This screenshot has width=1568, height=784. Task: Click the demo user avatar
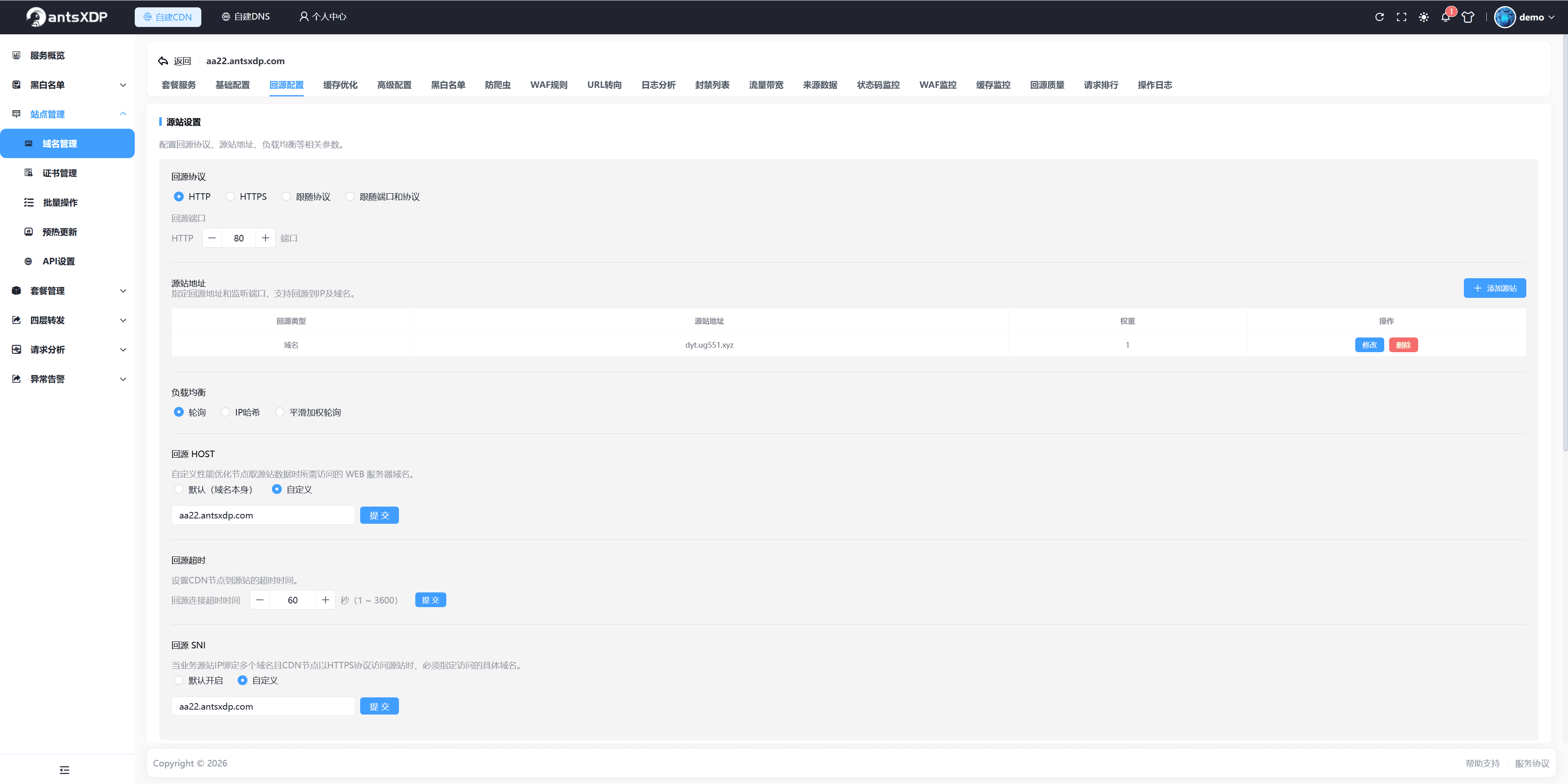[1505, 17]
